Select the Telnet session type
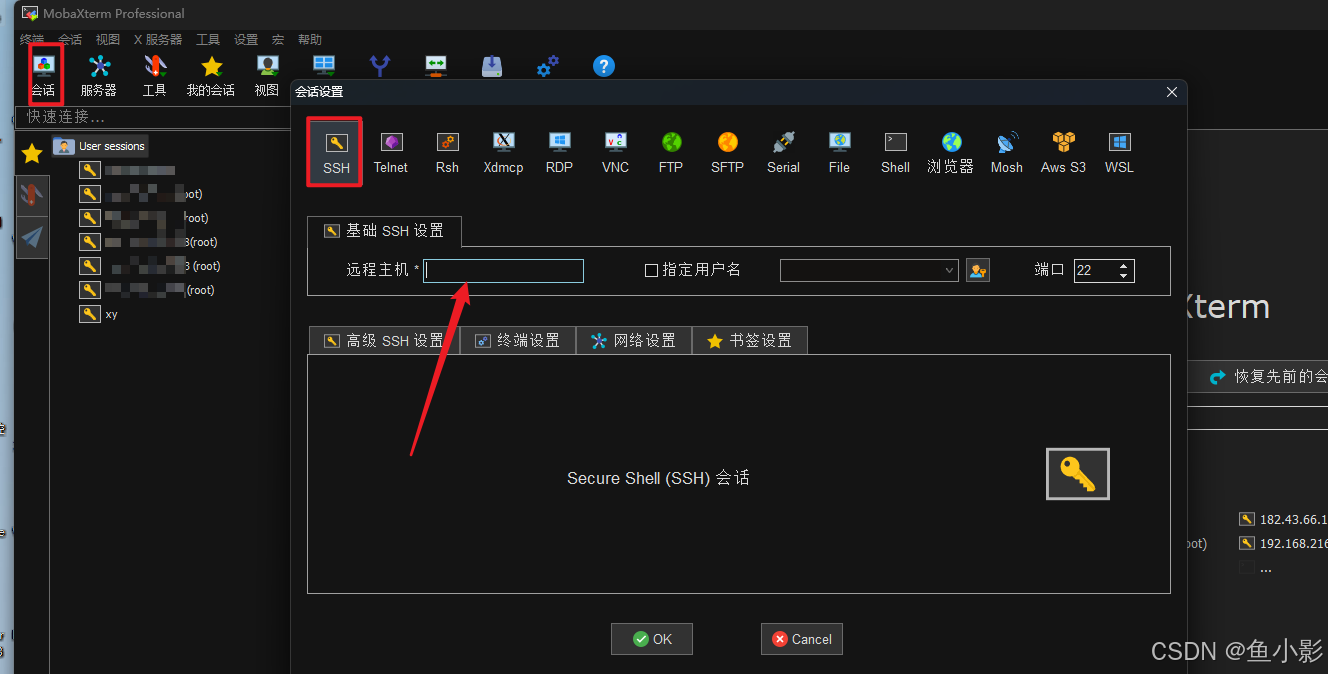Image resolution: width=1328 pixels, height=674 pixels. point(391,152)
